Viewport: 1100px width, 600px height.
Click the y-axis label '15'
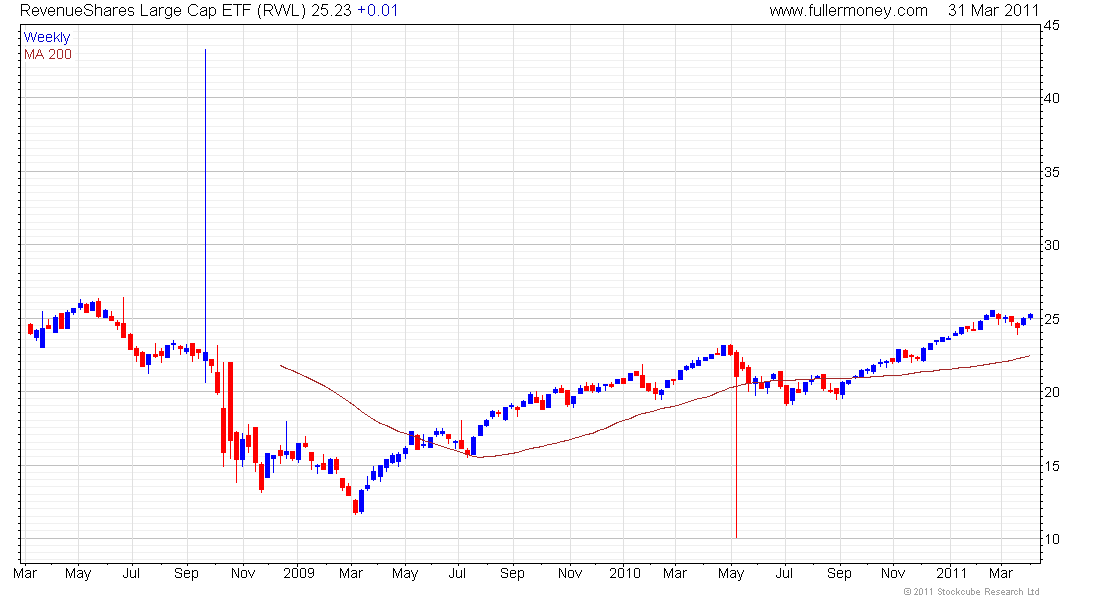click(x=1051, y=465)
